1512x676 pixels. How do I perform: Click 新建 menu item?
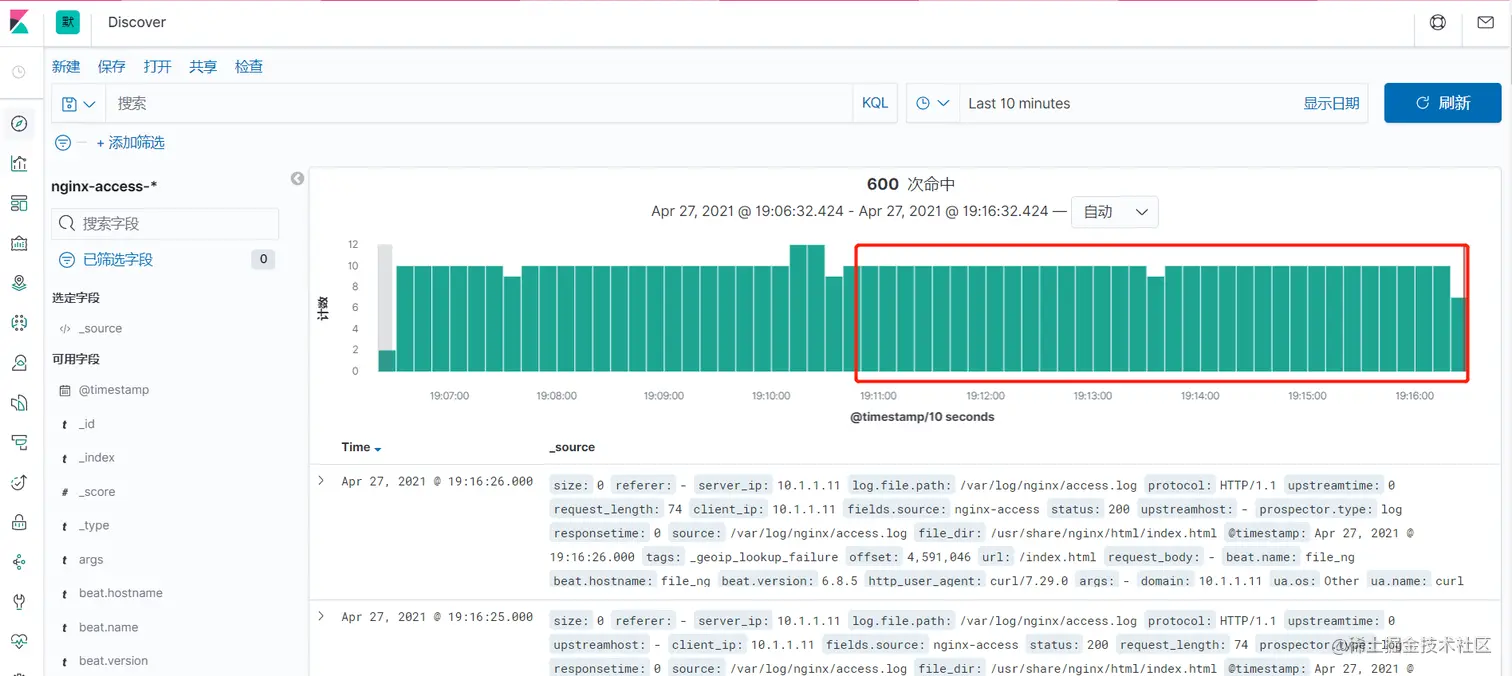(x=66, y=66)
